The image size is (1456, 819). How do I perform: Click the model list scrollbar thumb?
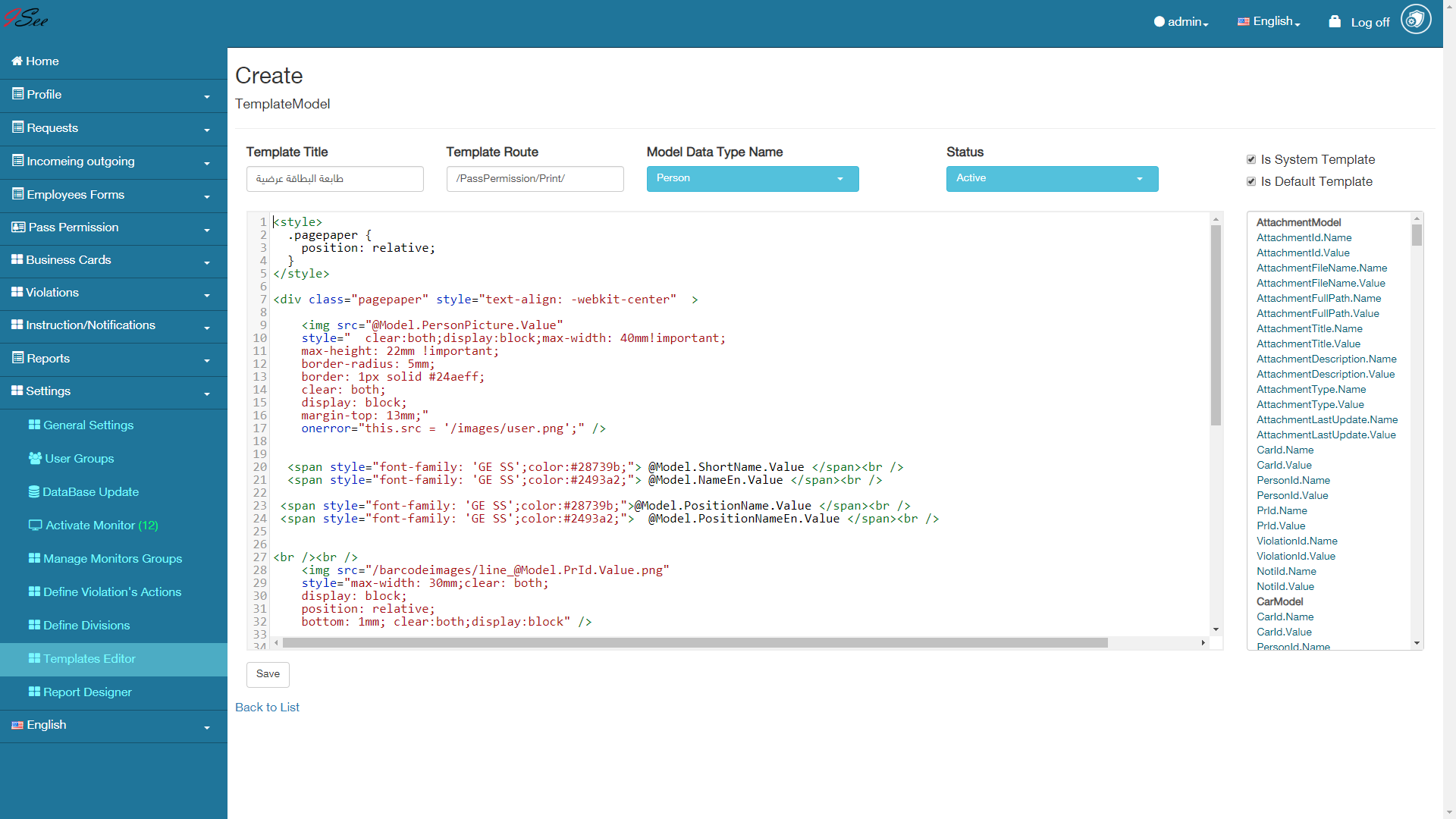click(x=1417, y=235)
